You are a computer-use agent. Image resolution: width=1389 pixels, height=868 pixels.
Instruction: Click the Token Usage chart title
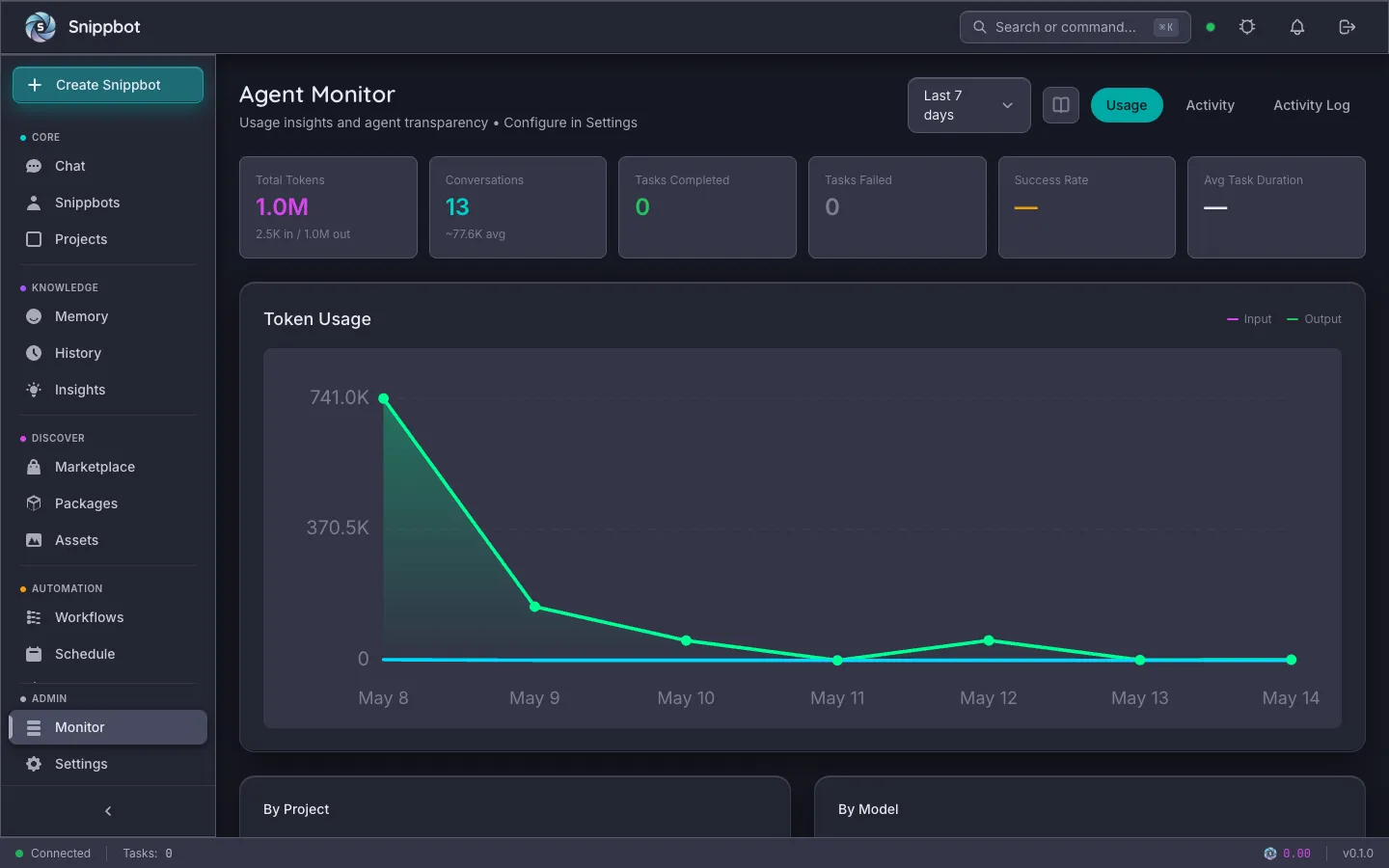click(317, 319)
